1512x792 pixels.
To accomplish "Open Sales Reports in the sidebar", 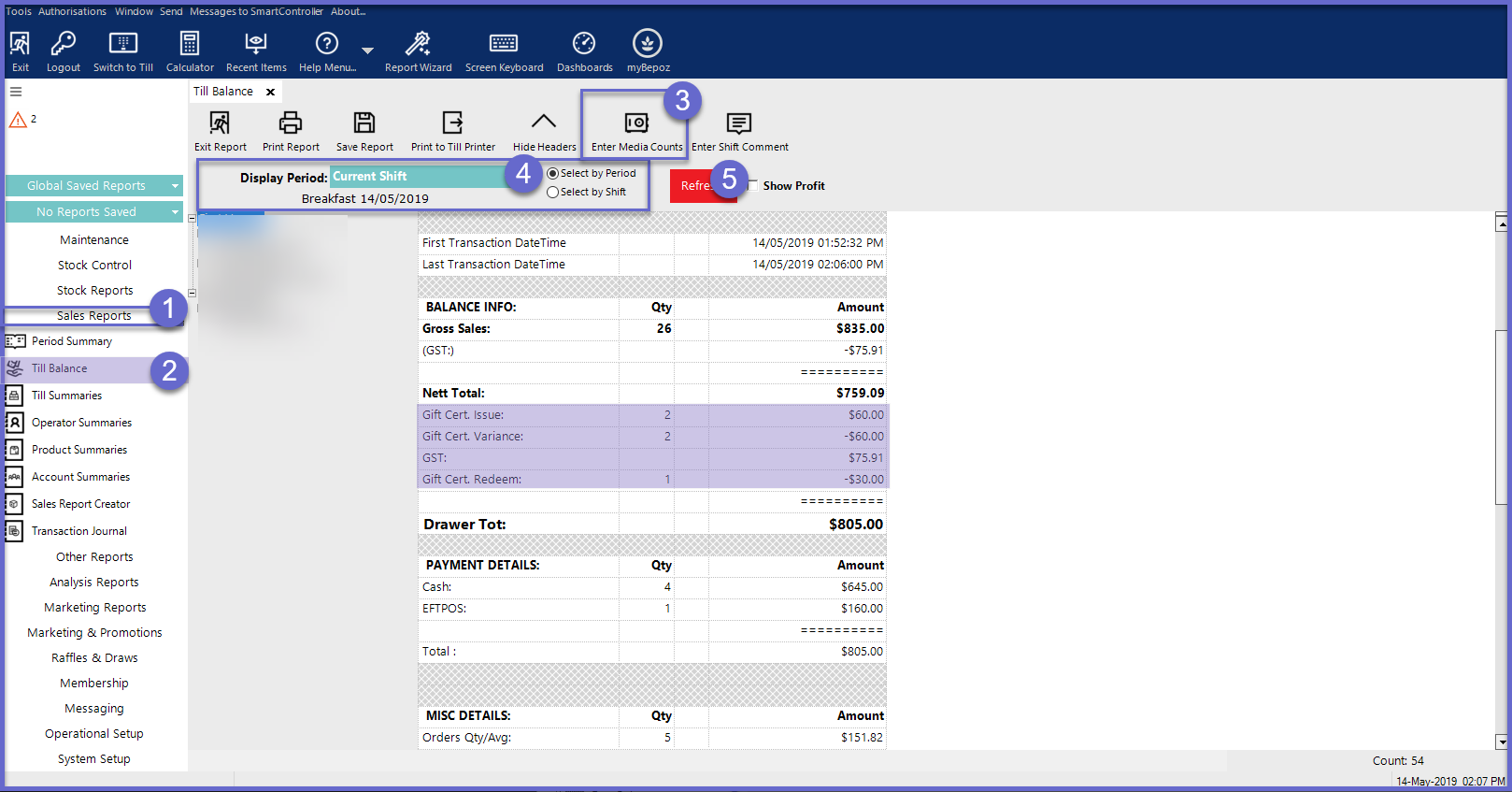I will [x=93, y=316].
